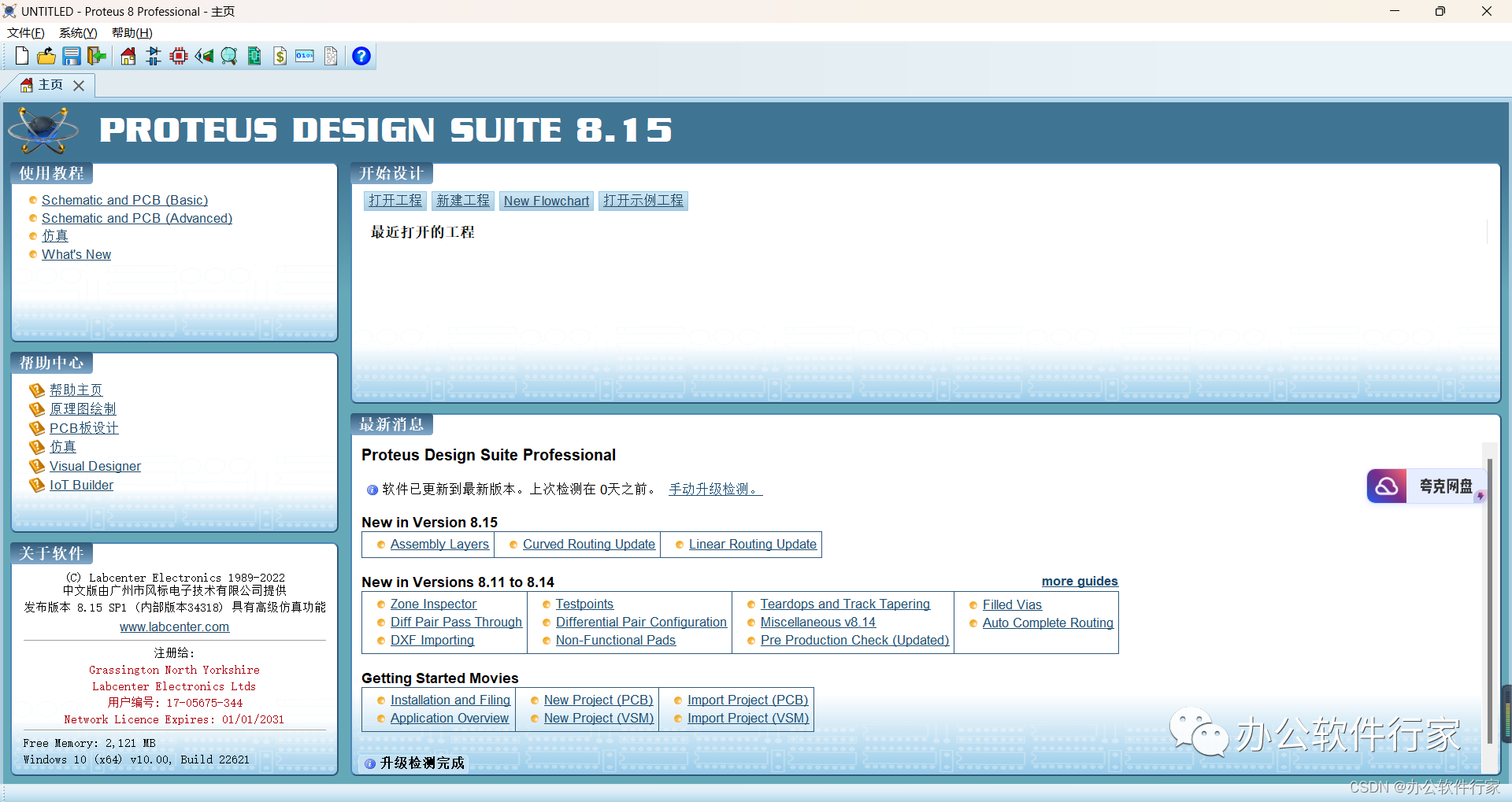The image size is (1512, 802).
Task: Play the Installation and Filing movie
Action: (x=450, y=700)
